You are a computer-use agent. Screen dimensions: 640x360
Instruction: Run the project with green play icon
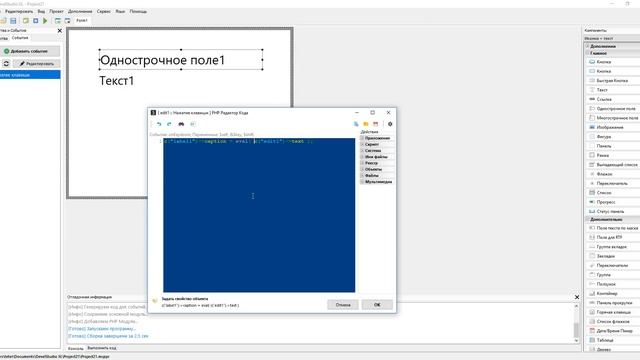(45, 20)
